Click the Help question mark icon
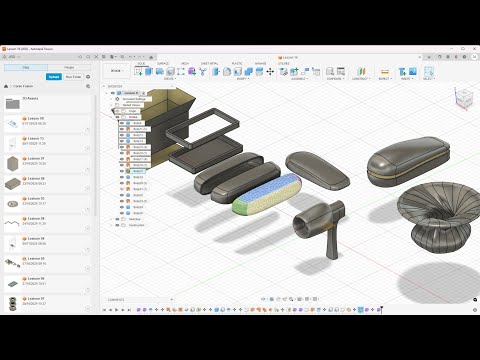Viewport: 480px width, 360px height. click(464, 57)
